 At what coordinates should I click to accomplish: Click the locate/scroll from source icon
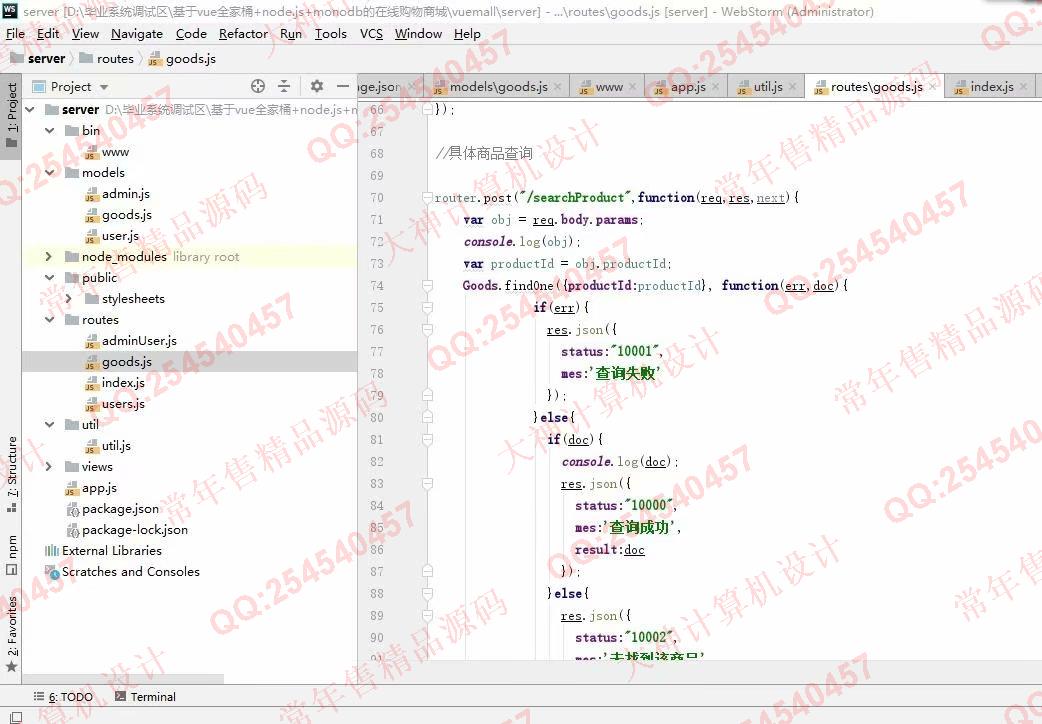click(x=258, y=86)
